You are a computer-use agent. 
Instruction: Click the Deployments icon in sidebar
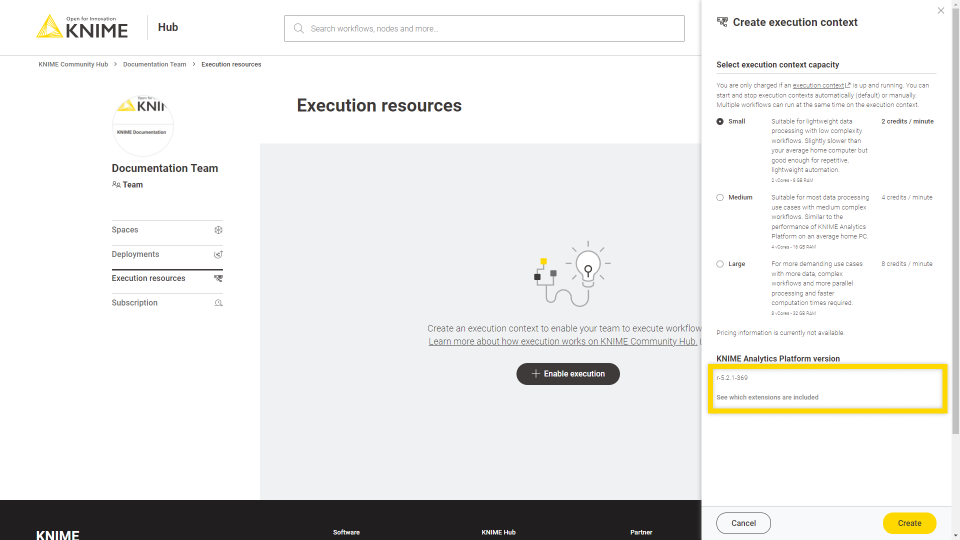(218, 254)
